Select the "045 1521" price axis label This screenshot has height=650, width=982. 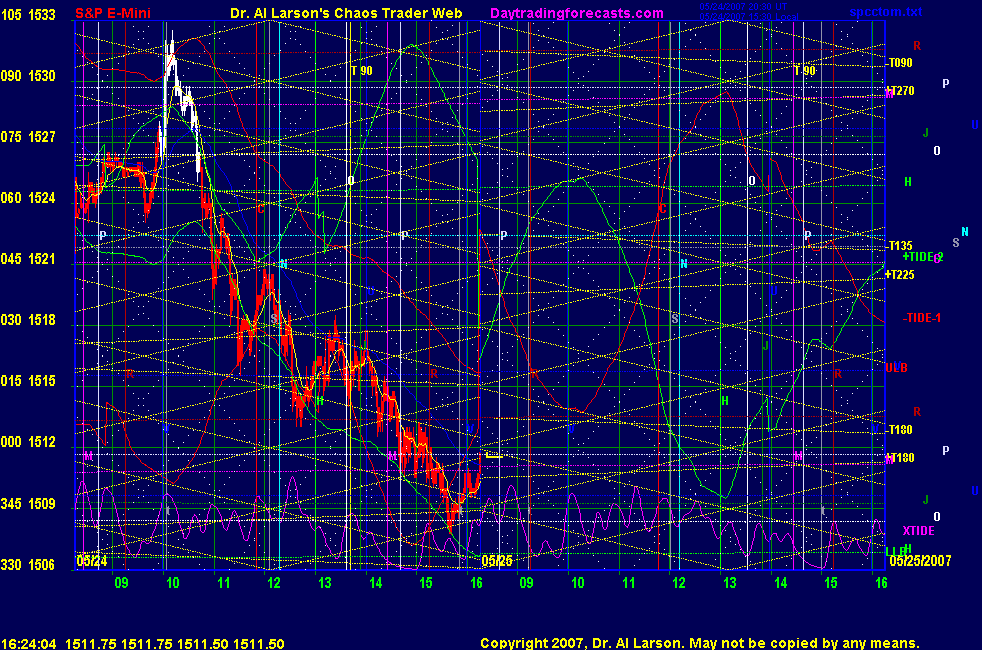[28, 259]
